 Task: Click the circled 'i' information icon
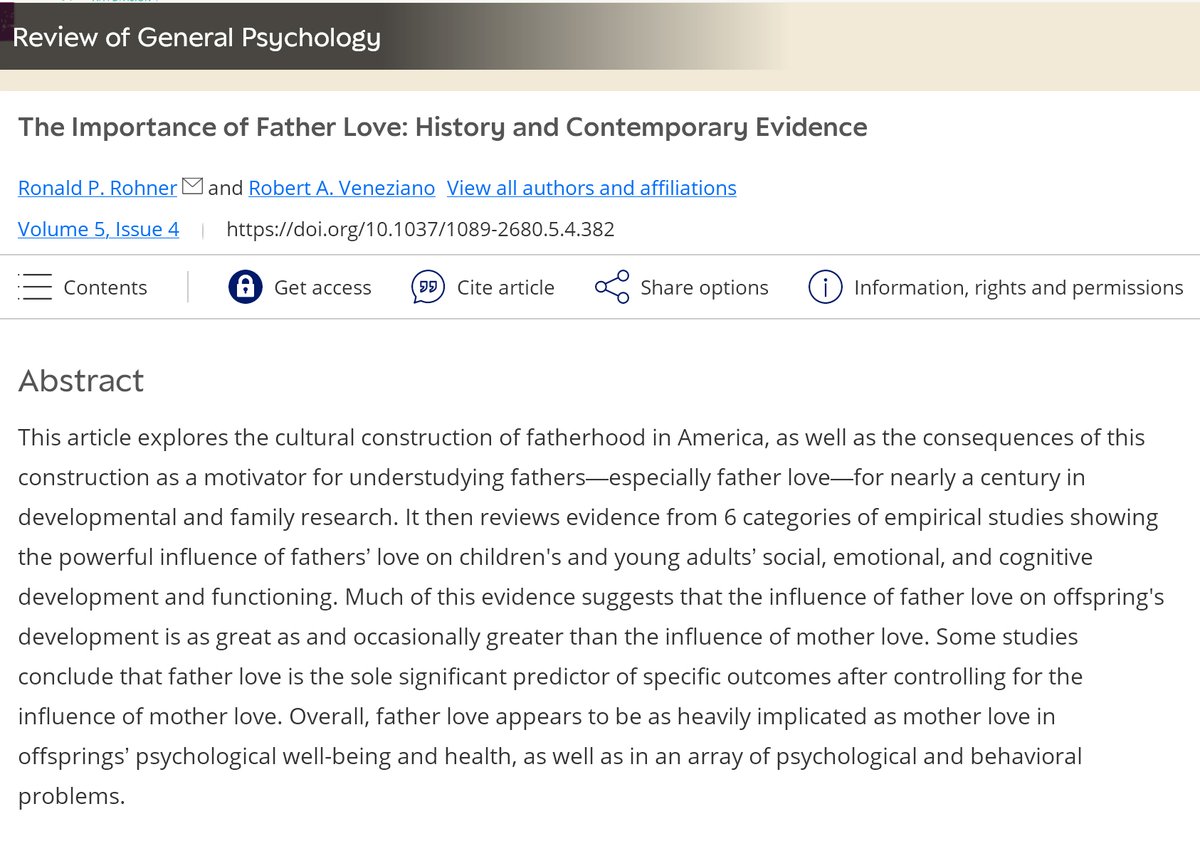(824, 287)
